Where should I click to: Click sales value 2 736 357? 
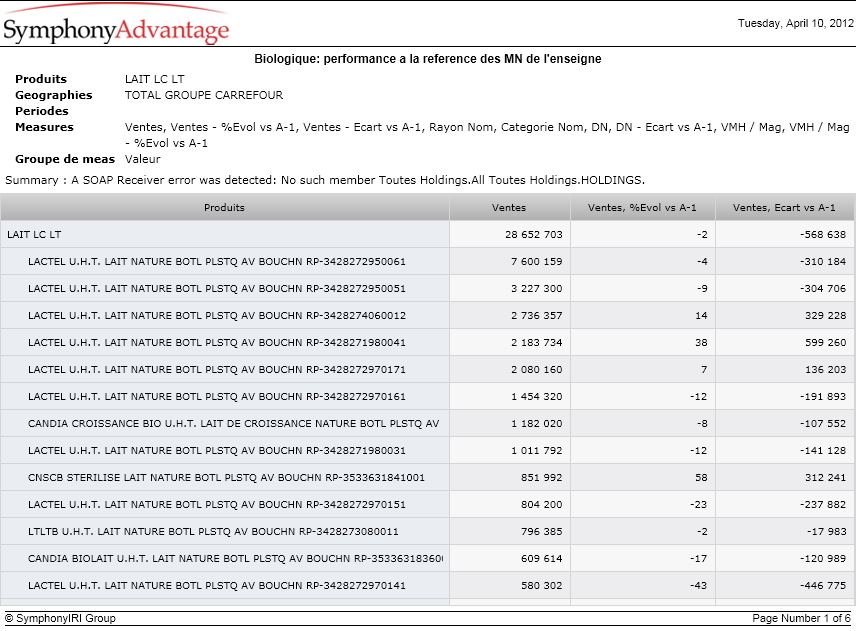pyautogui.click(x=536, y=316)
